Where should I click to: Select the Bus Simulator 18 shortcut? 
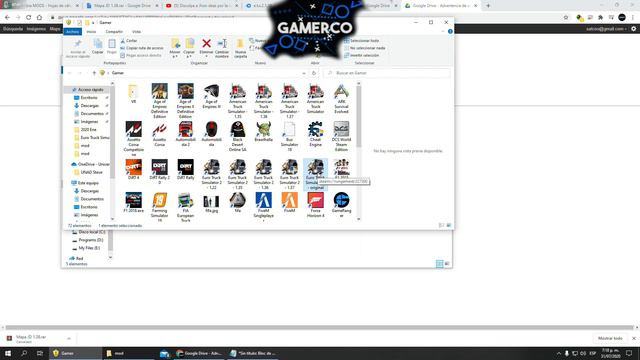(289, 136)
